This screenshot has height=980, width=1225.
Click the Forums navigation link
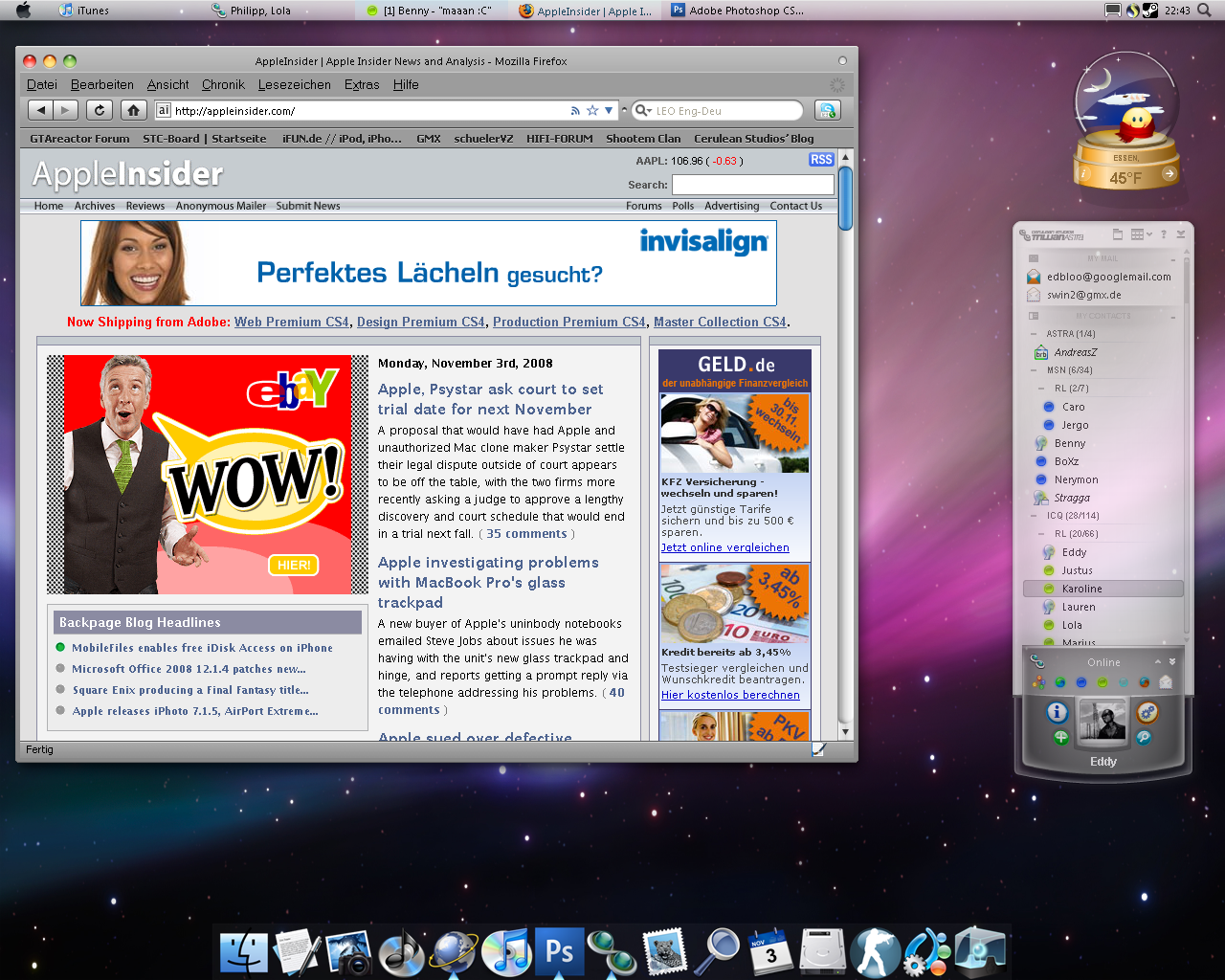click(x=643, y=206)
